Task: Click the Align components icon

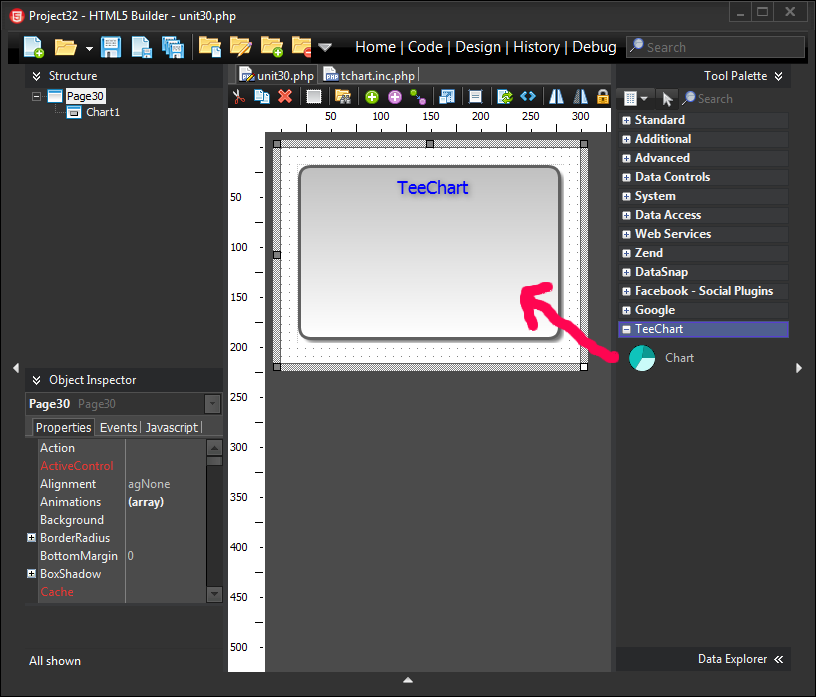Action: 475,97
